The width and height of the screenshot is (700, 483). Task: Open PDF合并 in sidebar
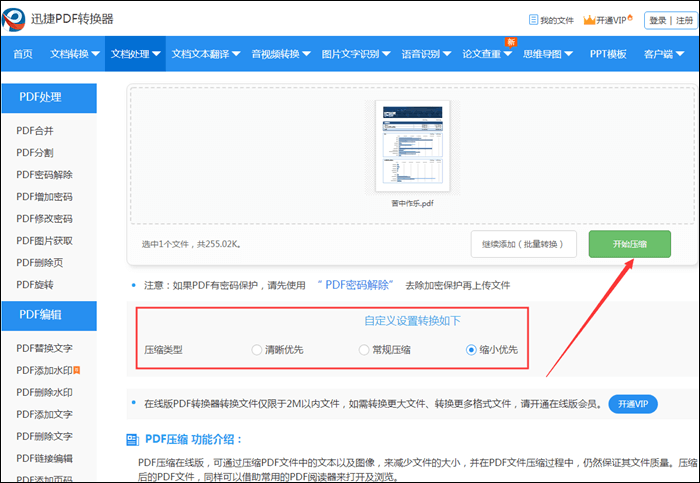click(35, 131)
